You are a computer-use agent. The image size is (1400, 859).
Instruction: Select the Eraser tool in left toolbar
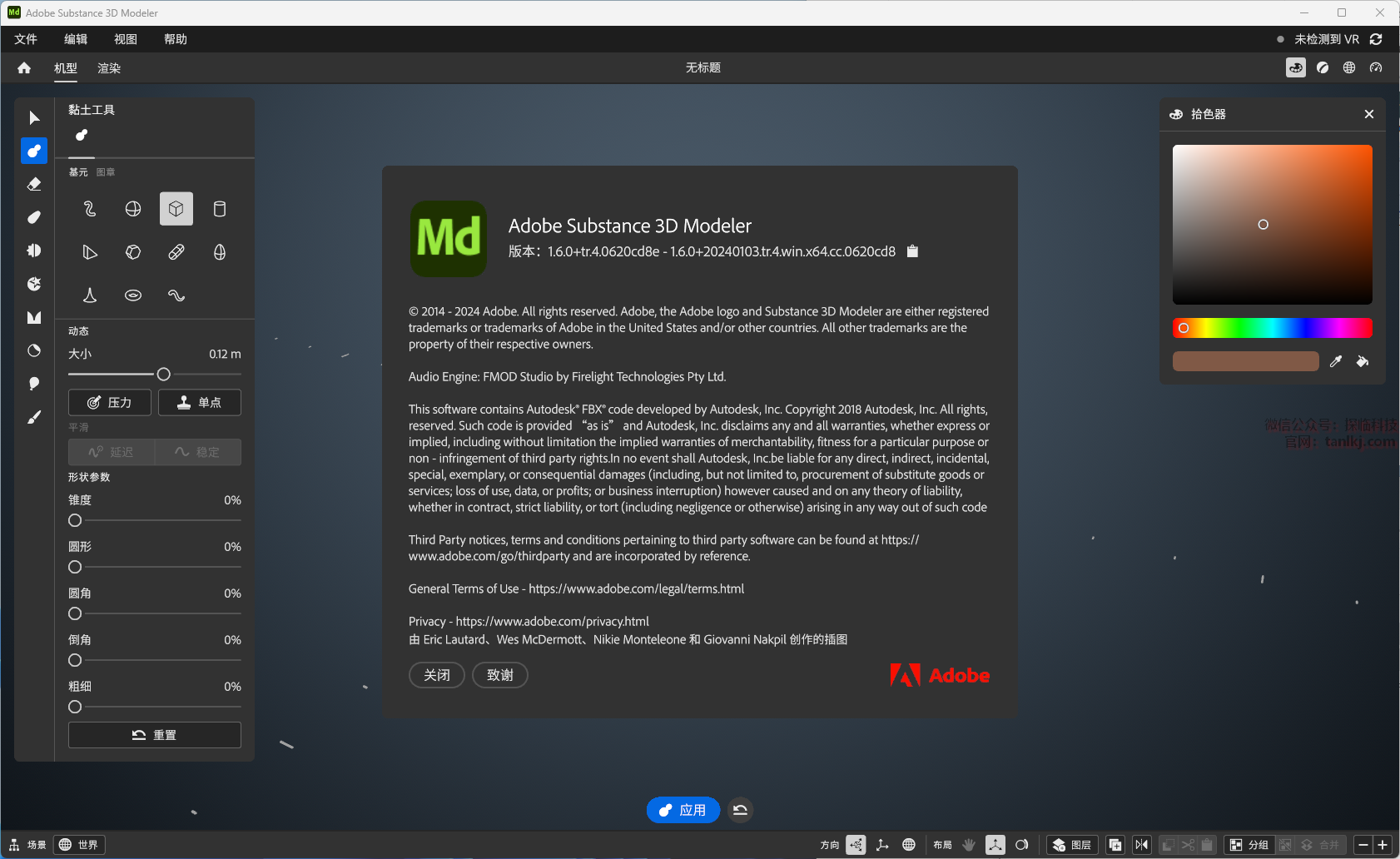(x=34, y=184)
